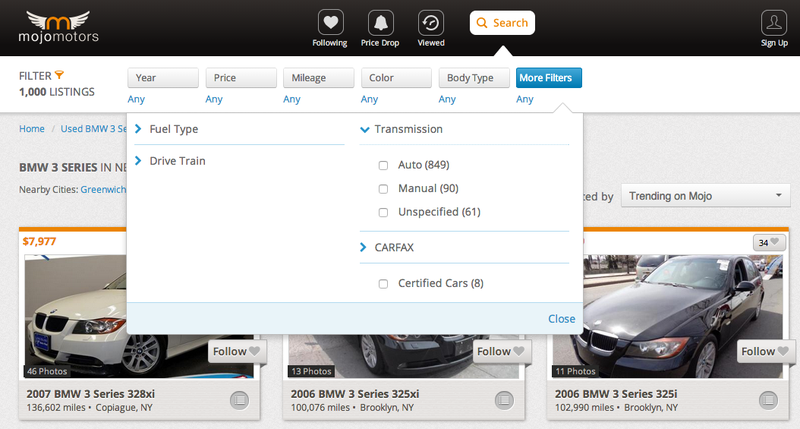Open the Greenwich nearby city link

[103, 189]
